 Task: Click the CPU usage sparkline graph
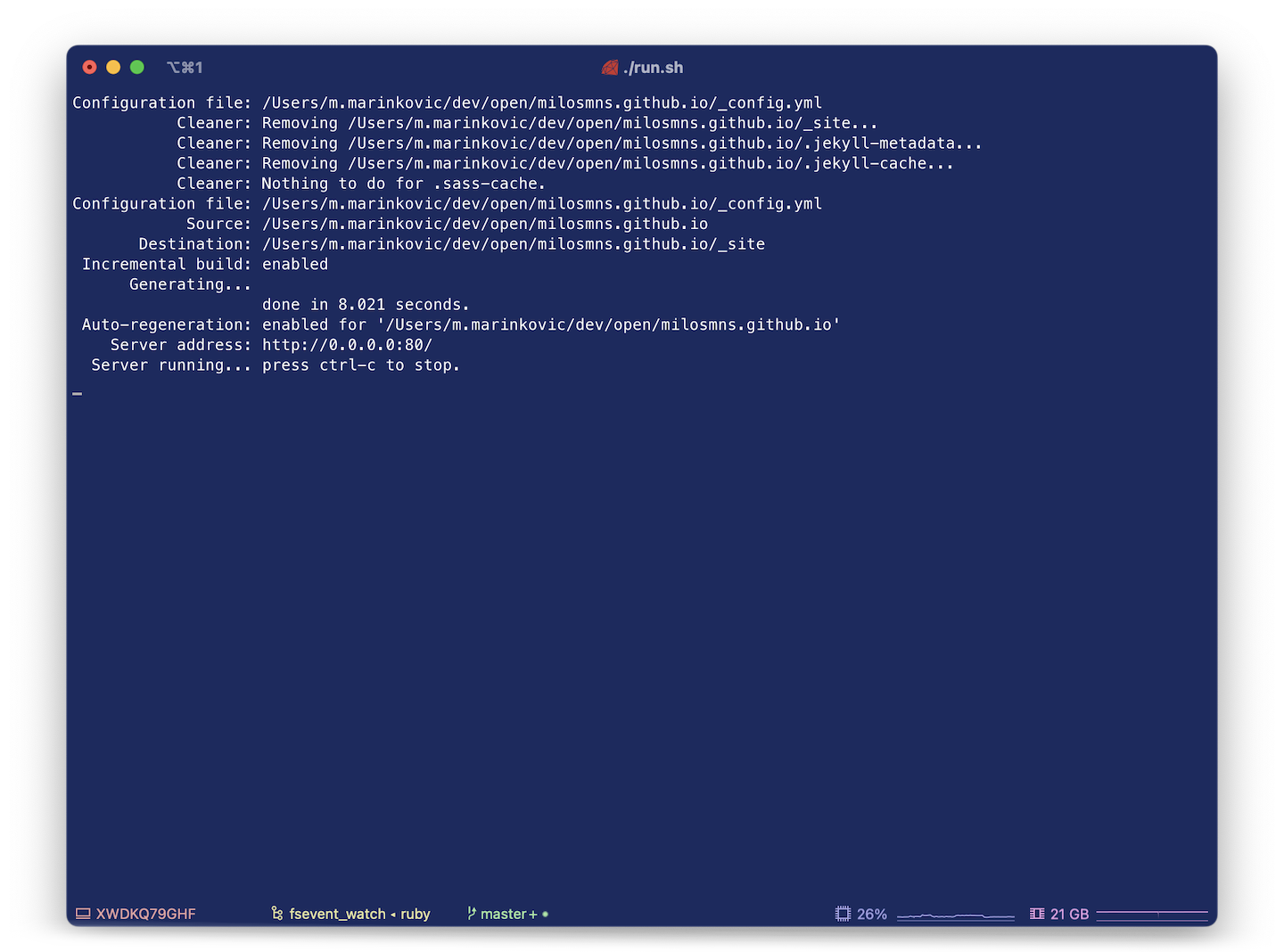(x=956, y=915)
